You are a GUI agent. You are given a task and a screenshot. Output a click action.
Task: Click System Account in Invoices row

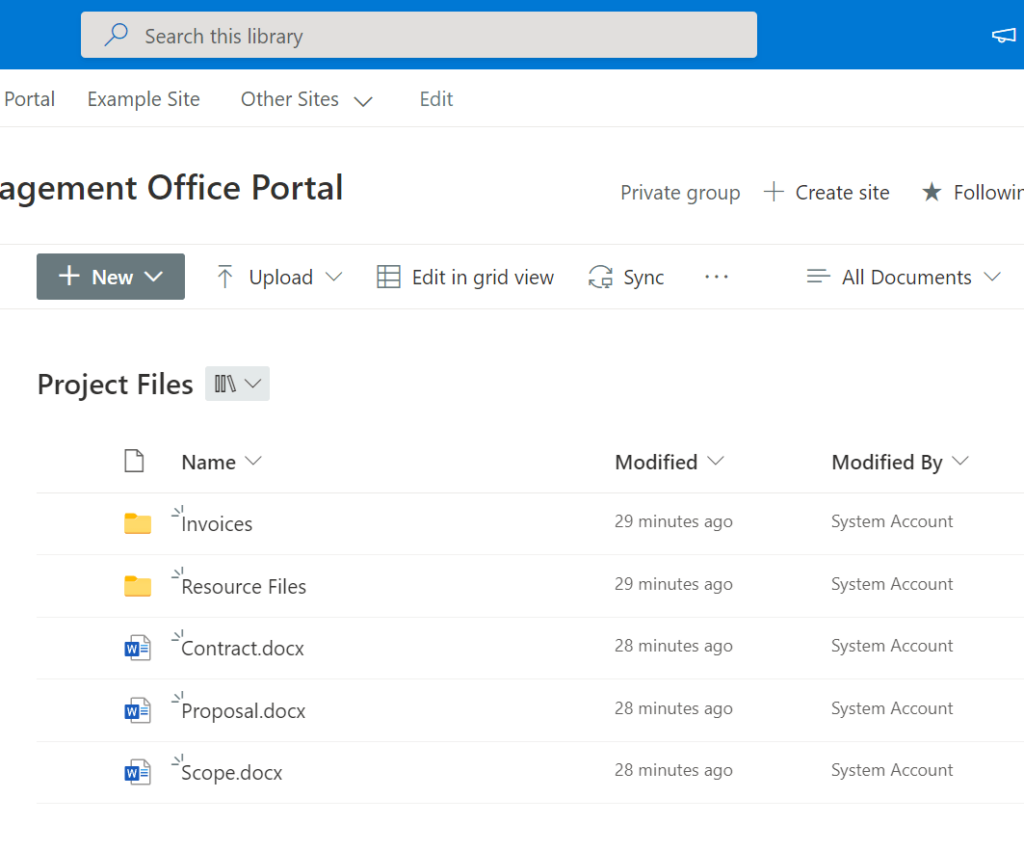(x=892, y=521)
